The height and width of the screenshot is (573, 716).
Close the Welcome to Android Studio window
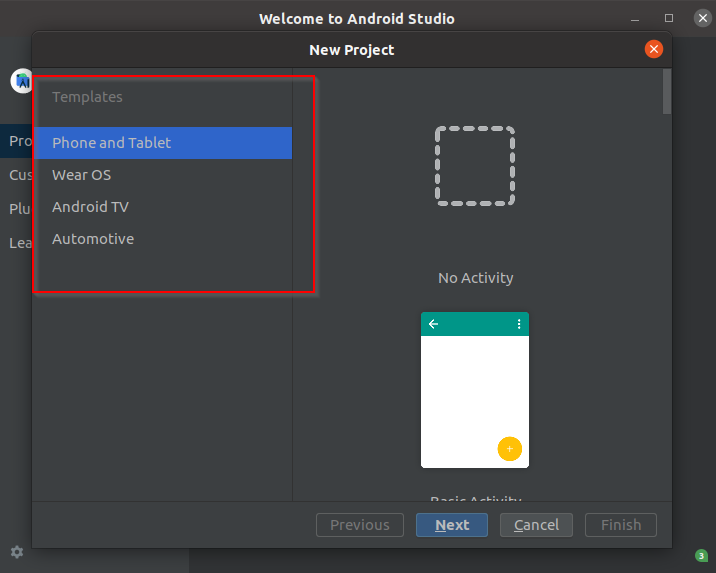[703, 18]
